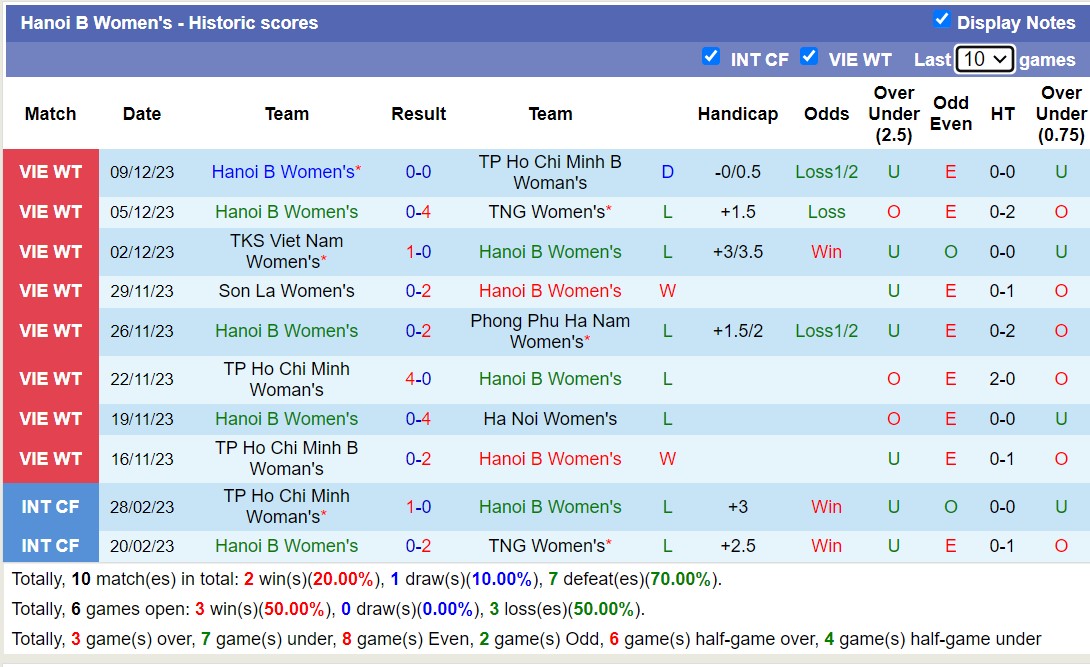
Task: Select Phong Phu Ha Nam Women's team
Action: point(550,331)
